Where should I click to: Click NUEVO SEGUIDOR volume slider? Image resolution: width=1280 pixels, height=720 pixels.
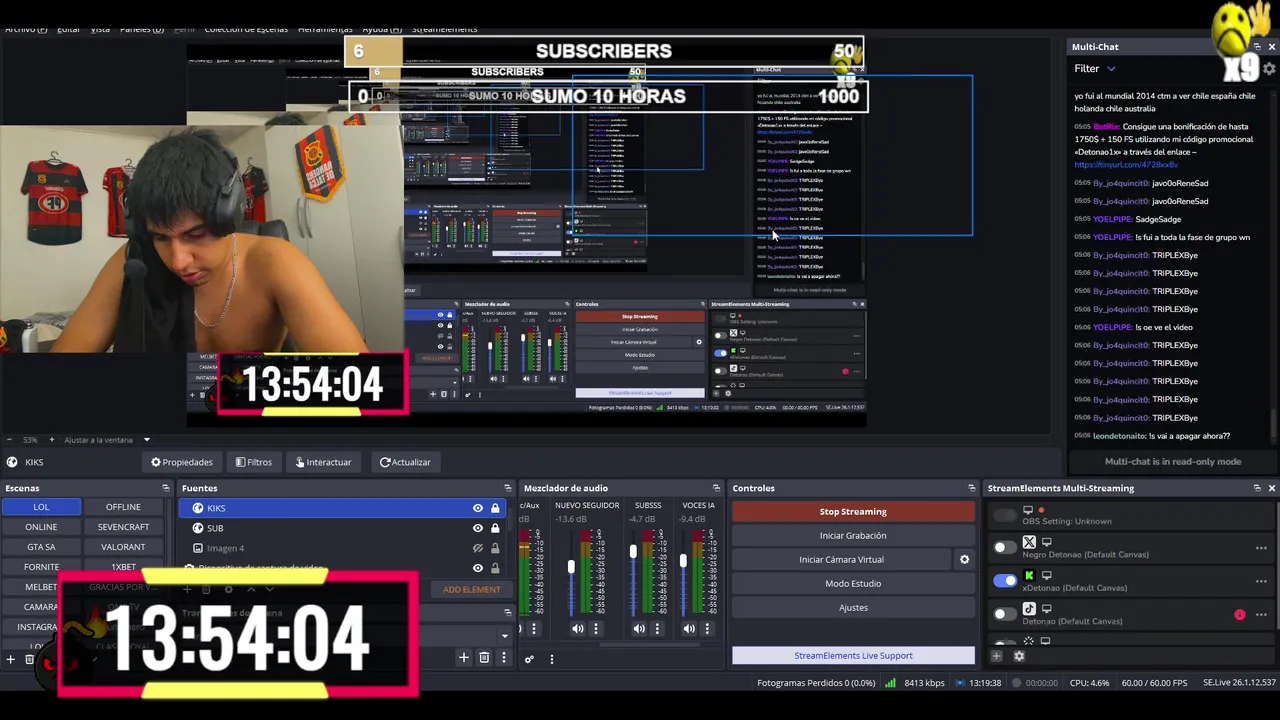coord(571,568)
